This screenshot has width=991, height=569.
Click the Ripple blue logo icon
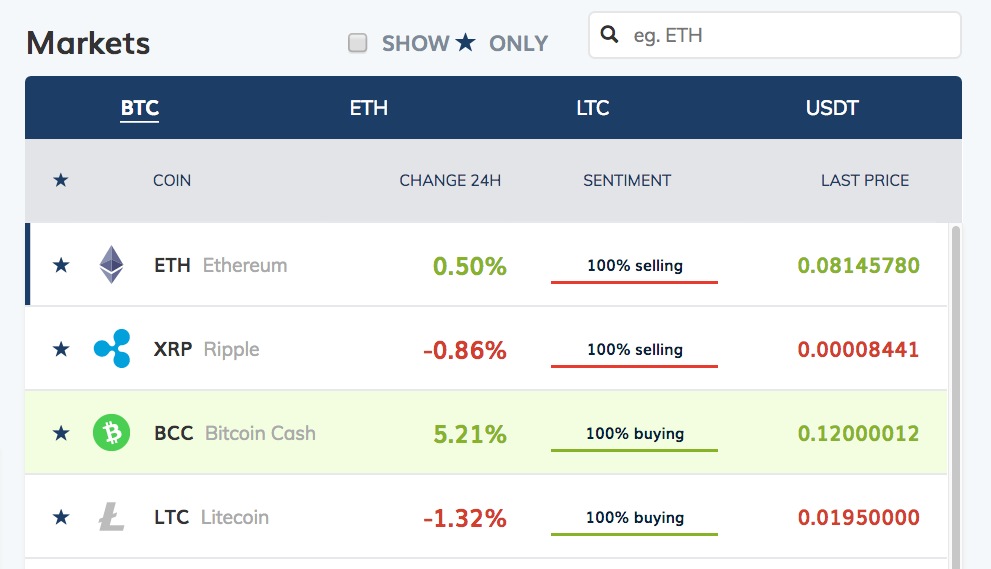[x=112, y=348]
